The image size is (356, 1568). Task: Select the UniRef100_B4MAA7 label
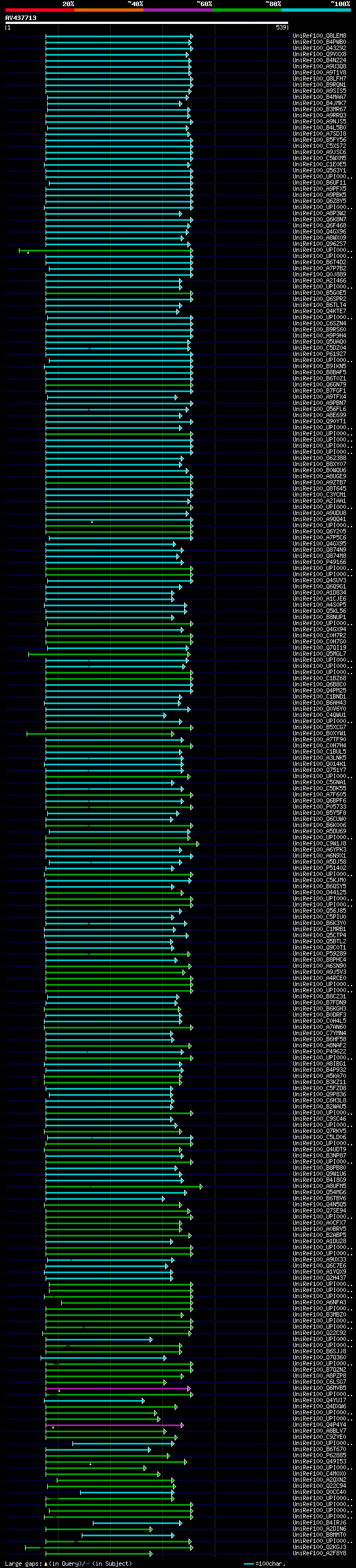click(x=319, y=97)
